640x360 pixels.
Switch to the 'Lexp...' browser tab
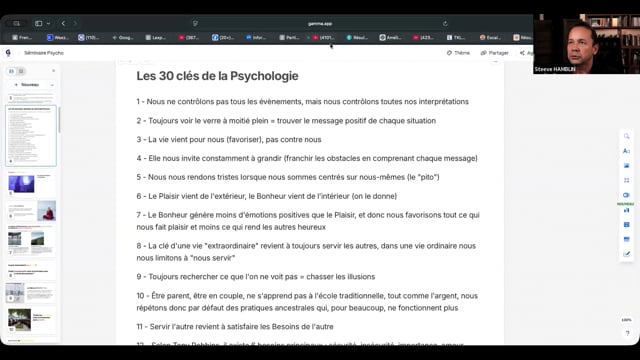[156, 38]
